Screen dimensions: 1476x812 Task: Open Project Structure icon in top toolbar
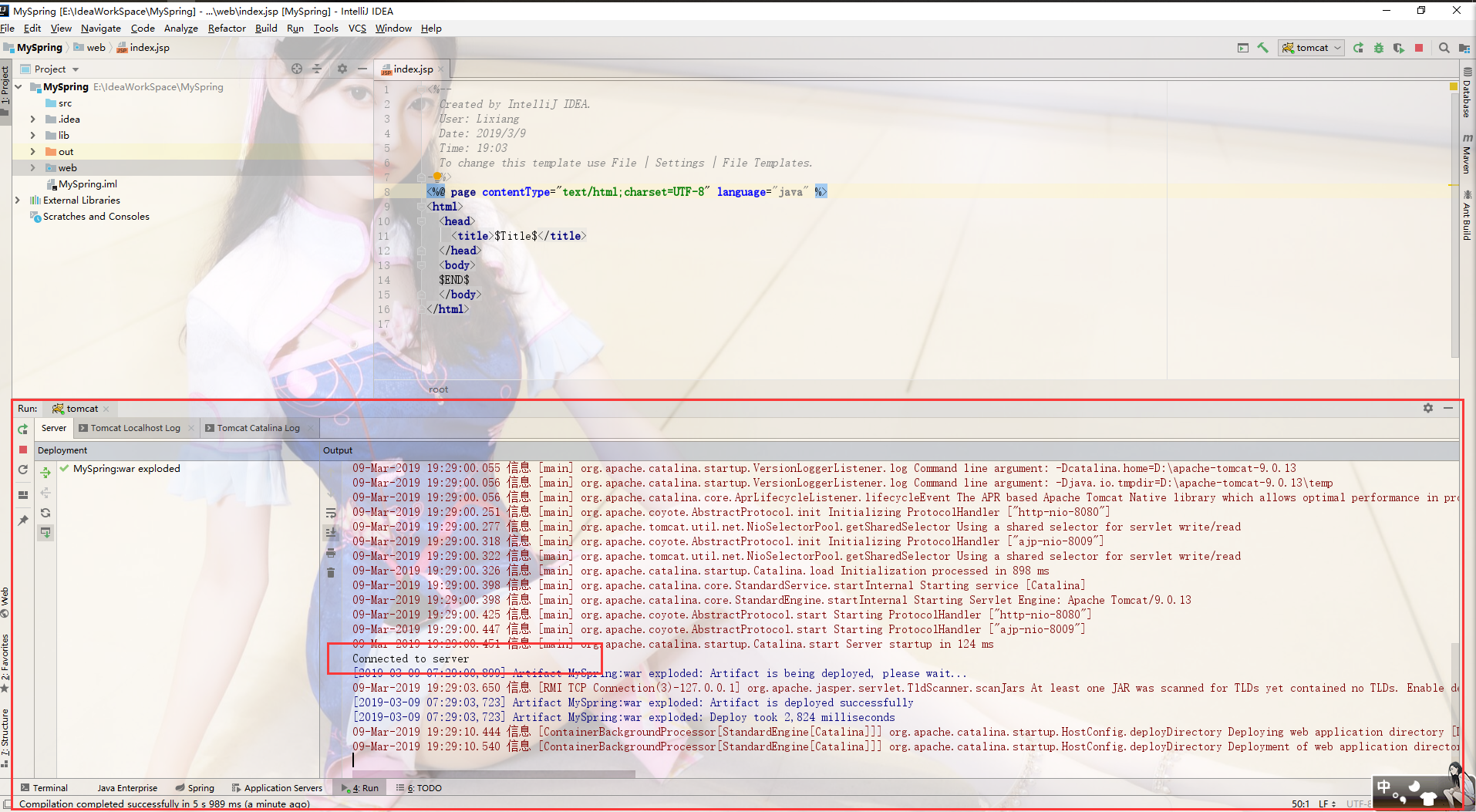coord(1464,48)
